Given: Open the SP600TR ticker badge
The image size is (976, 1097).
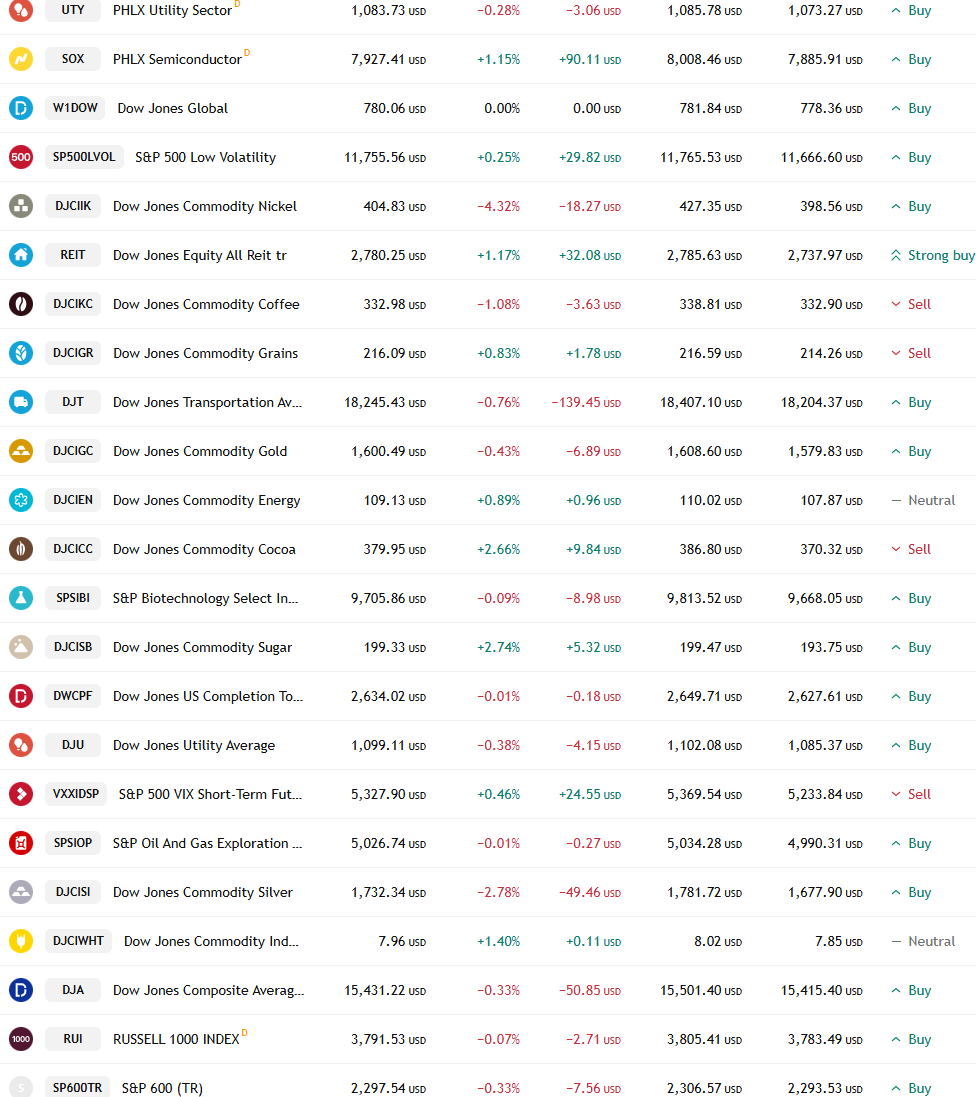Looking at the screenshot, I should (x=77, y=1087).
